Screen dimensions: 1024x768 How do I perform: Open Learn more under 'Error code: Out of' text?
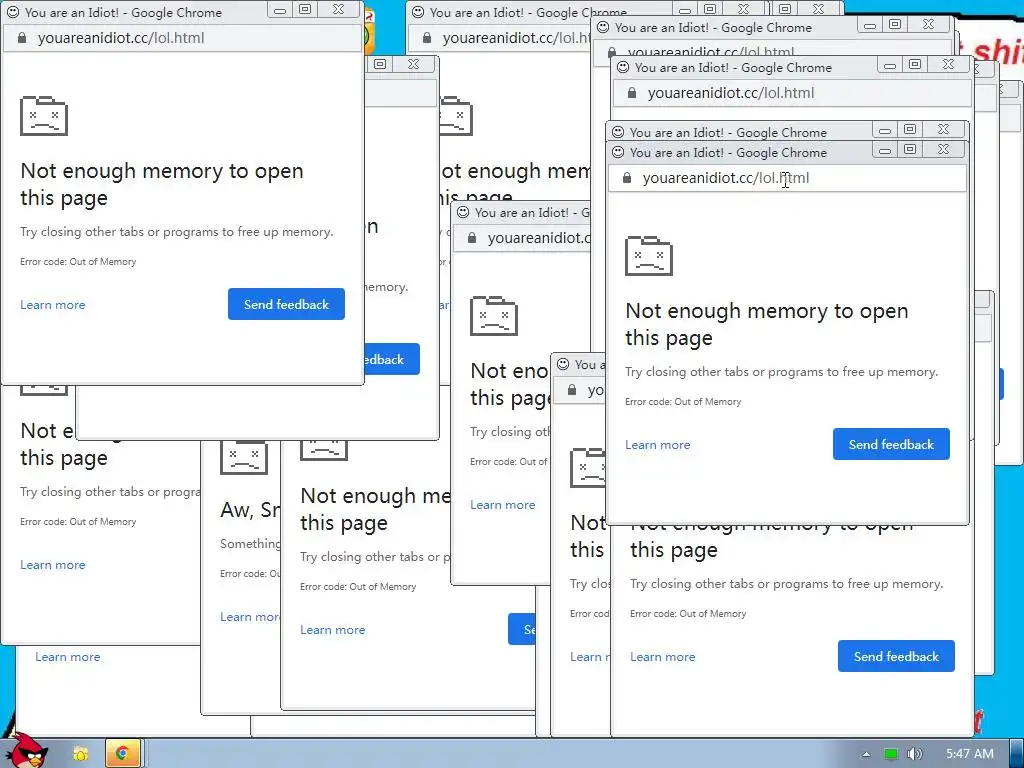pyautogui.click(x=502, y=505)
